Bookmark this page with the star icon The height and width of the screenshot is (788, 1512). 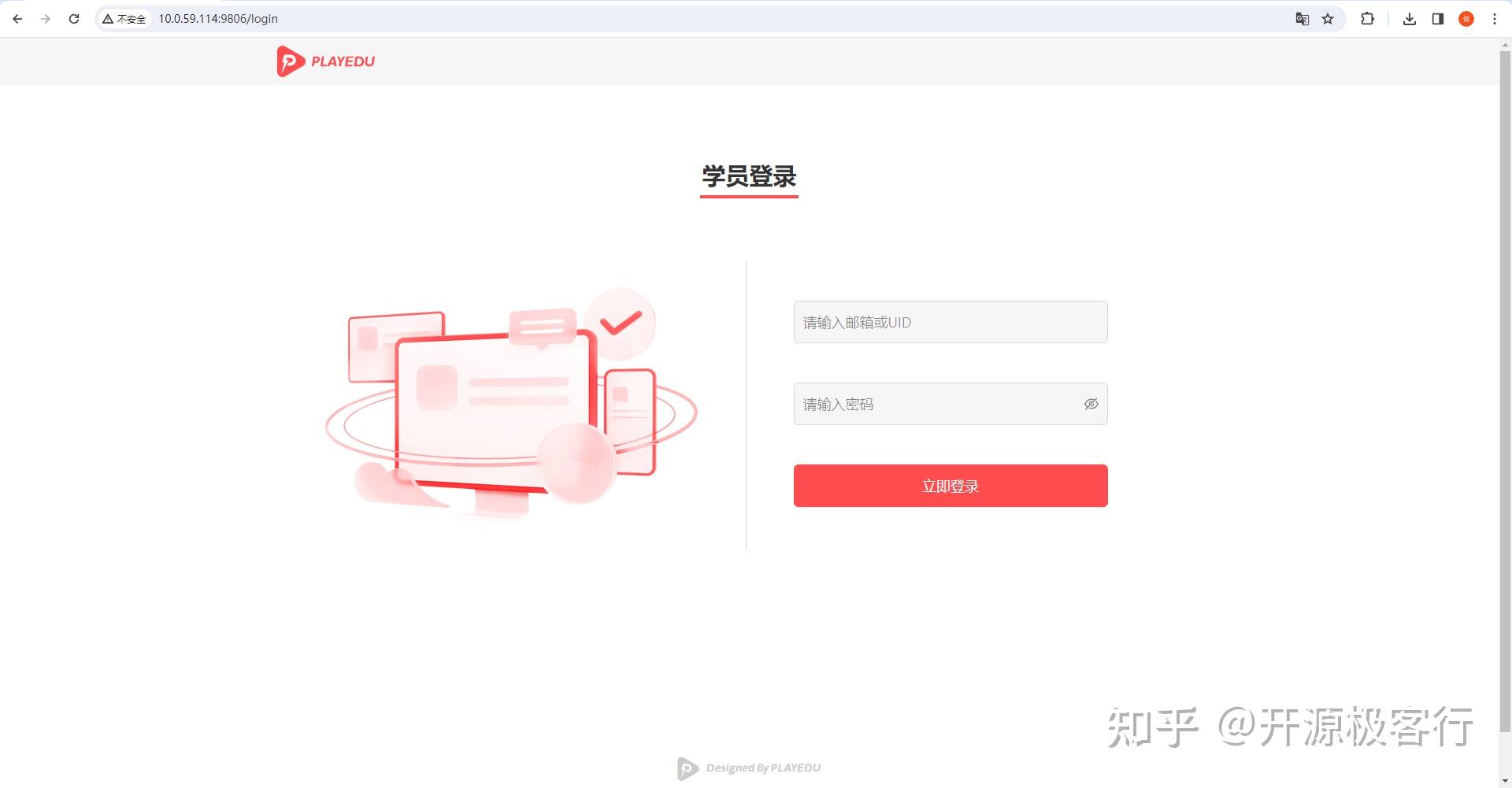pyautogui.click(x=1329, y=18)
